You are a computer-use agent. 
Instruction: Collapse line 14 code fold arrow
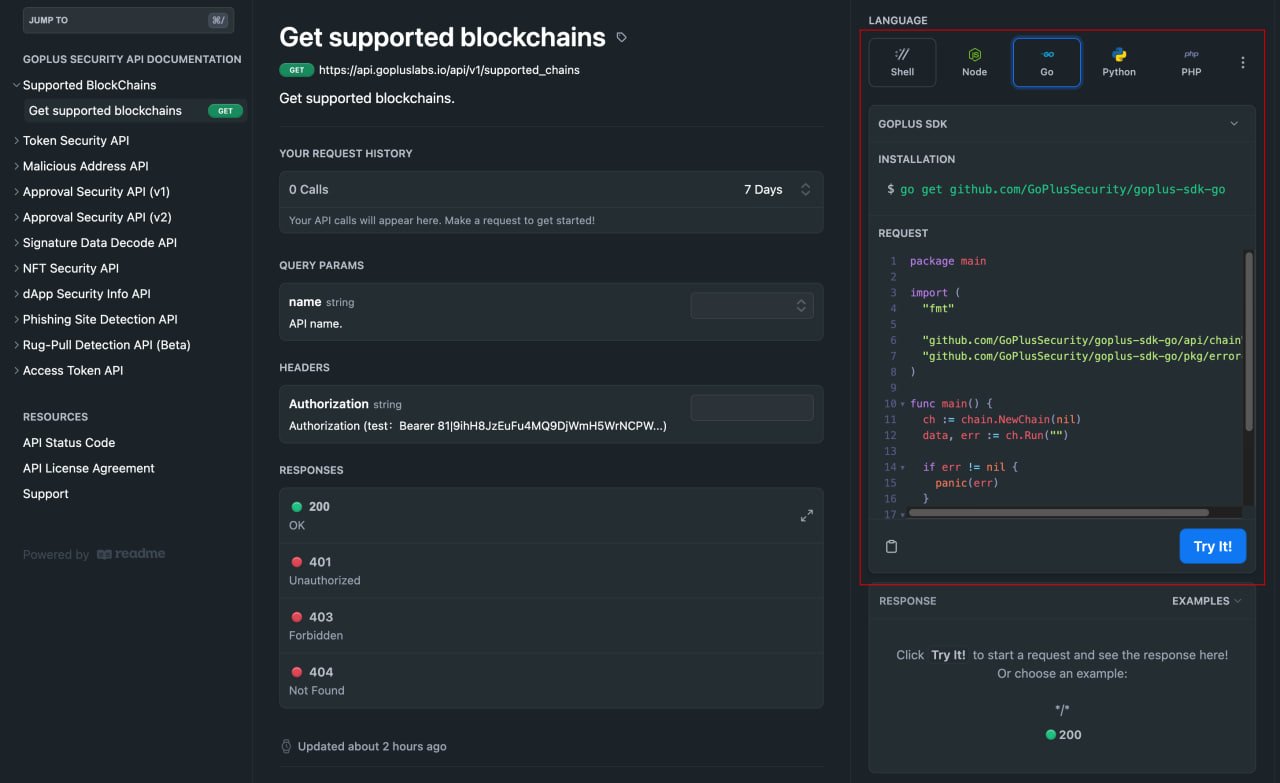pos(902,467)
